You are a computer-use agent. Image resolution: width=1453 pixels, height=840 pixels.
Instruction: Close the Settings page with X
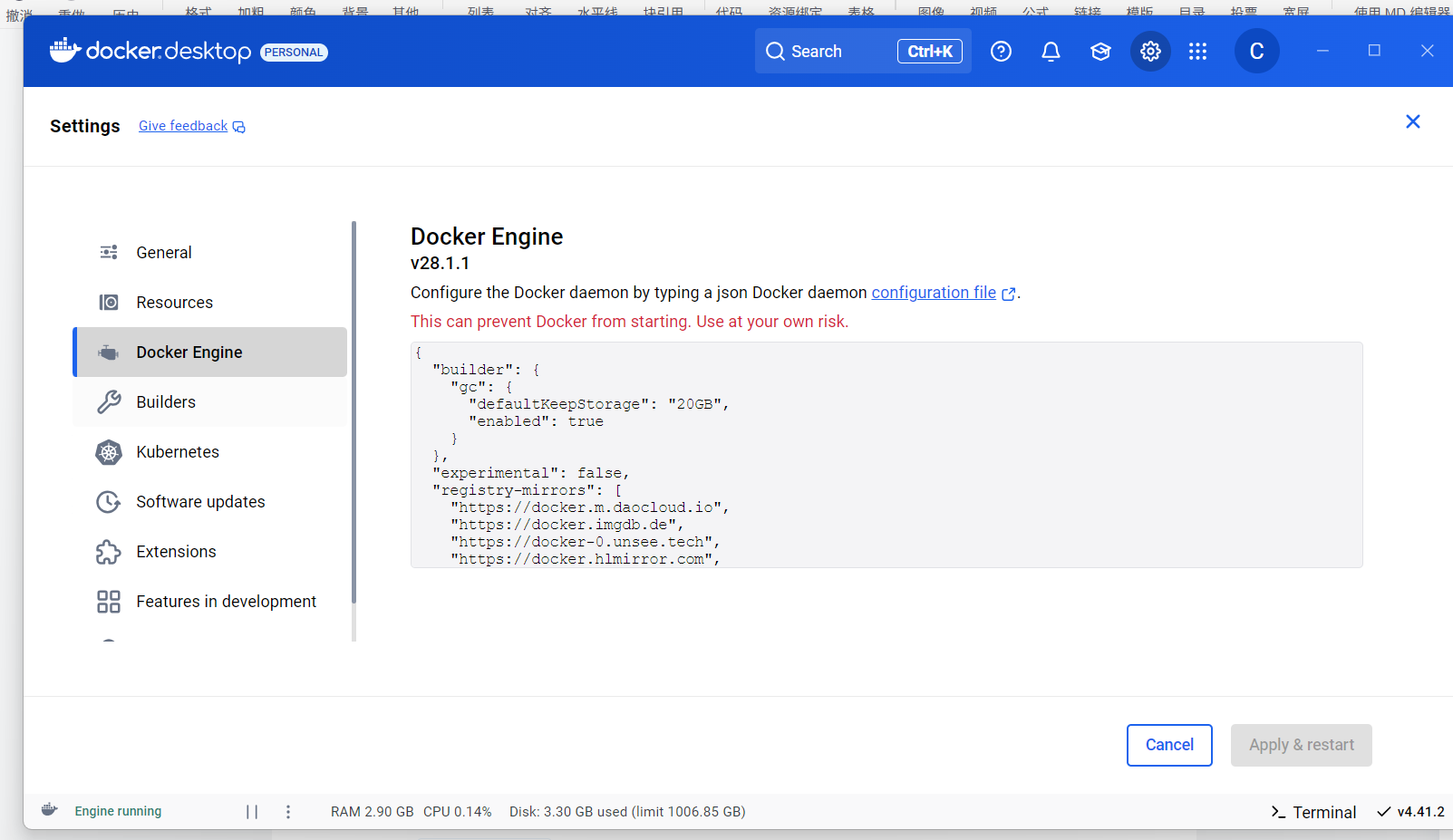click(1412, 121)
